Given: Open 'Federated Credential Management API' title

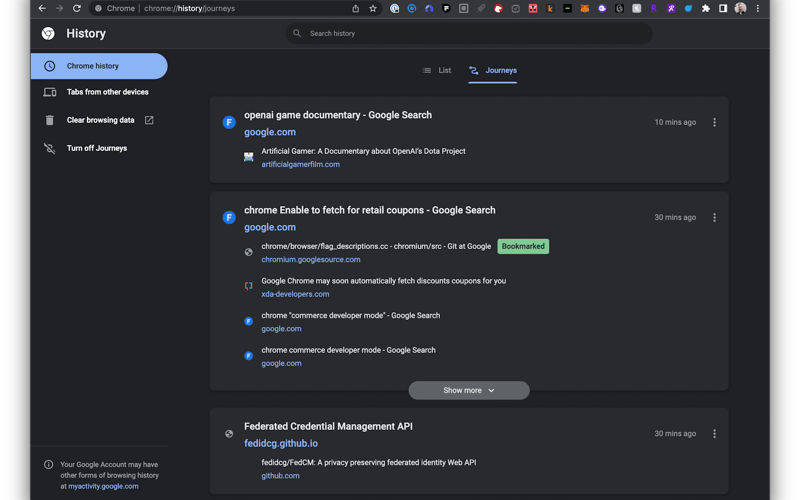Looking at the screenshot, I should (328, 426).
